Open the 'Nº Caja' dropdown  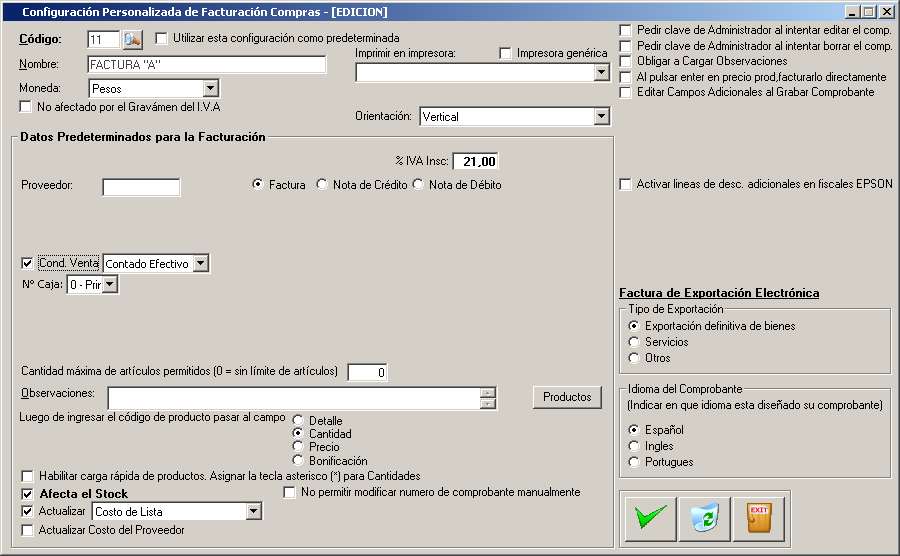tap(110, 284)
